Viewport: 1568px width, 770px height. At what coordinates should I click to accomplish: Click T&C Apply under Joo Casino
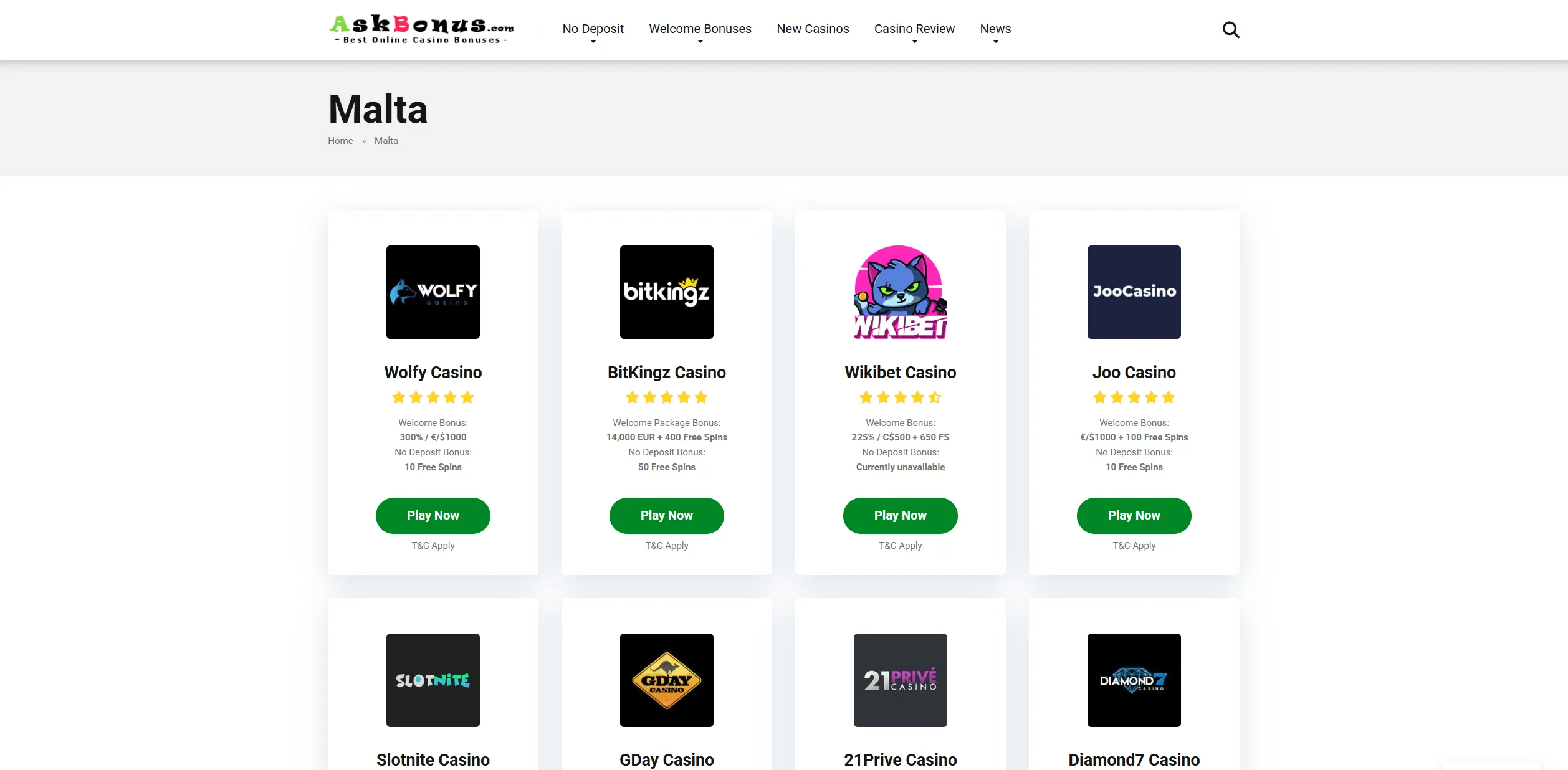(1134, 546)
